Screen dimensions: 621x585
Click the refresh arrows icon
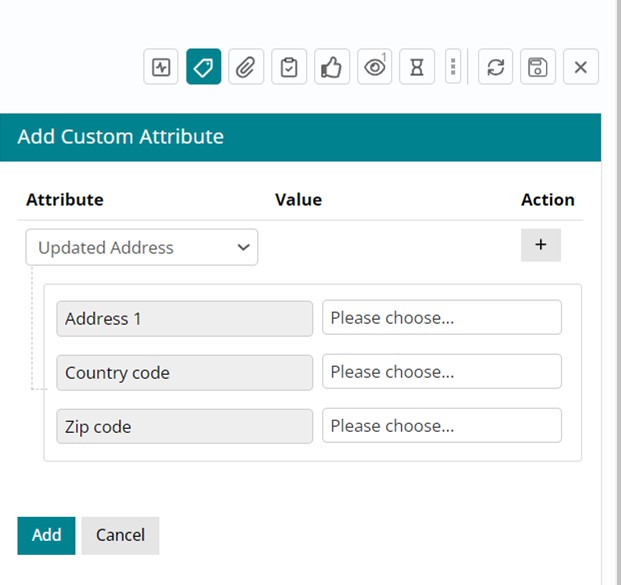(x=495, y=68)
